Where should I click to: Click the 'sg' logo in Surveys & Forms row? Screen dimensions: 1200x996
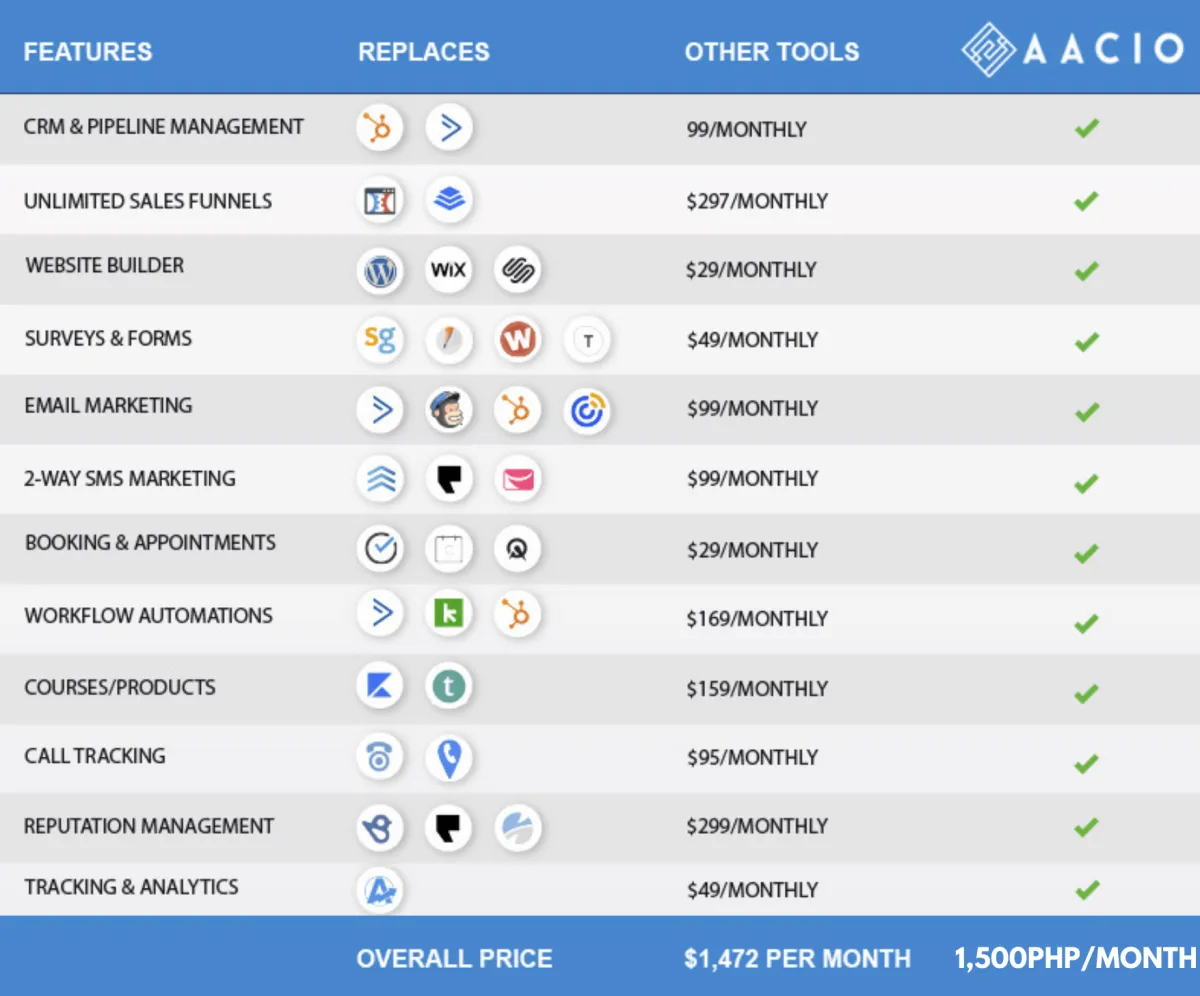pos(380,340)
